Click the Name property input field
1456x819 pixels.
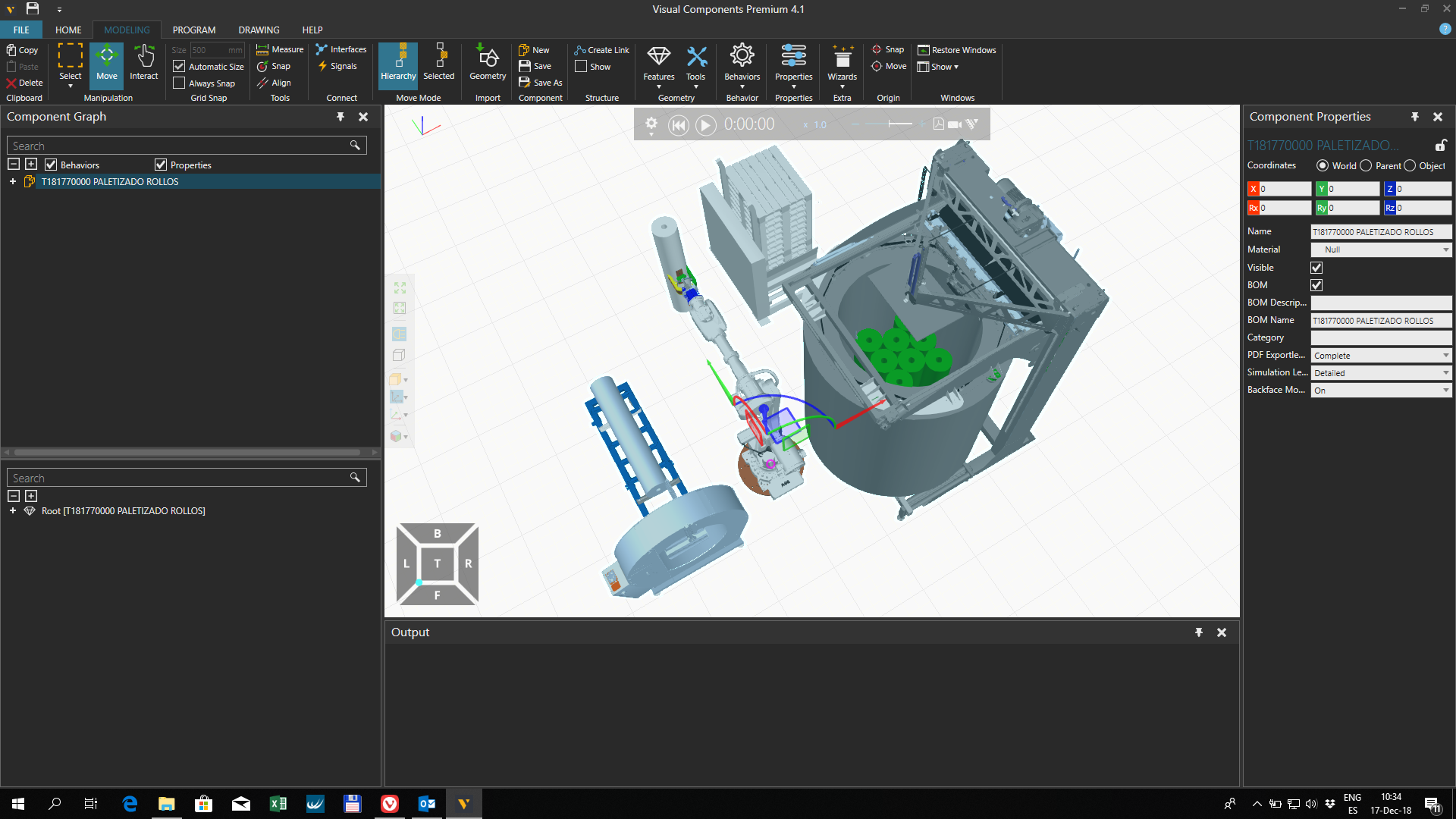point(1381,232)
